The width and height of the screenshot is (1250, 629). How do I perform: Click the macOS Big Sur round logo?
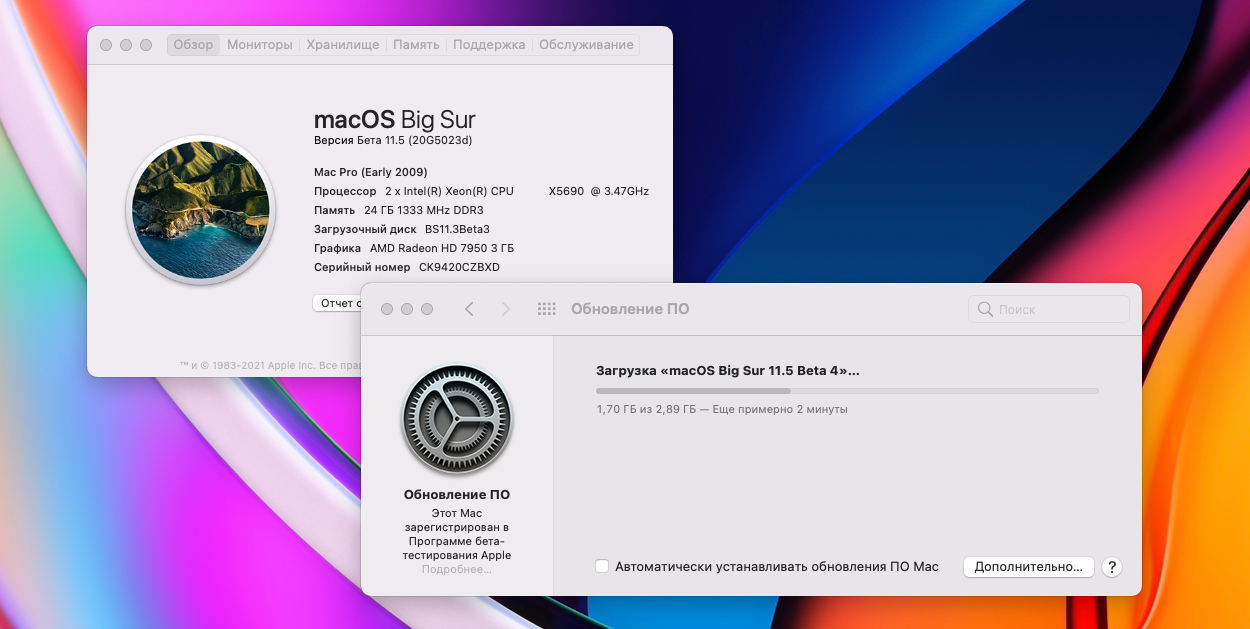200,210
